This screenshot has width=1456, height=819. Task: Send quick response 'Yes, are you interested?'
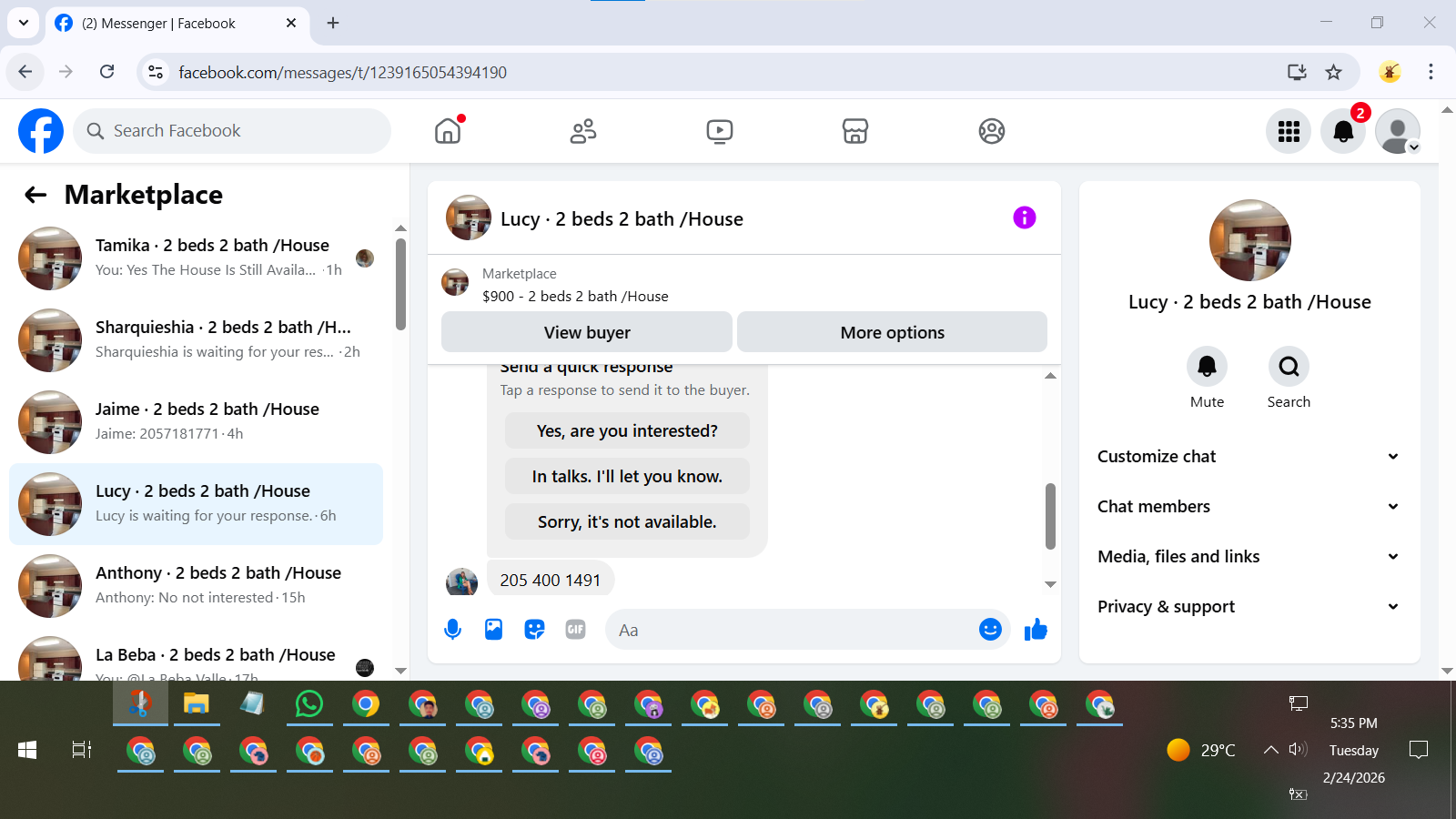click(x=627, y=430)
